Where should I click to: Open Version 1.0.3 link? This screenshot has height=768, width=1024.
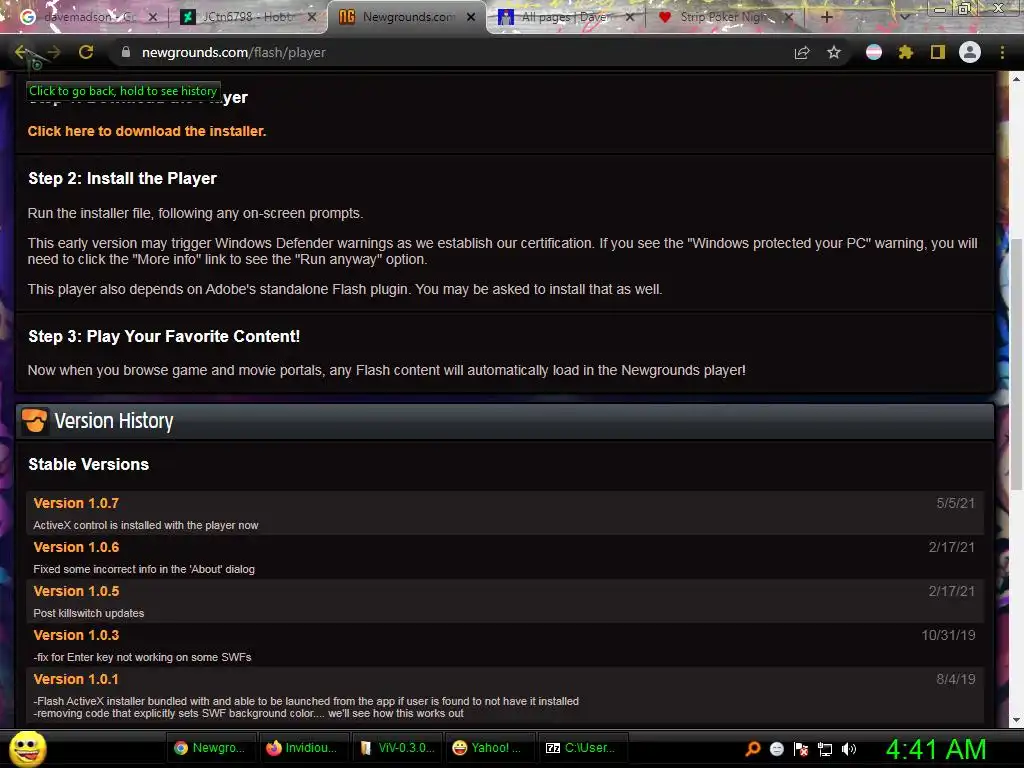[x=76, y=635]
